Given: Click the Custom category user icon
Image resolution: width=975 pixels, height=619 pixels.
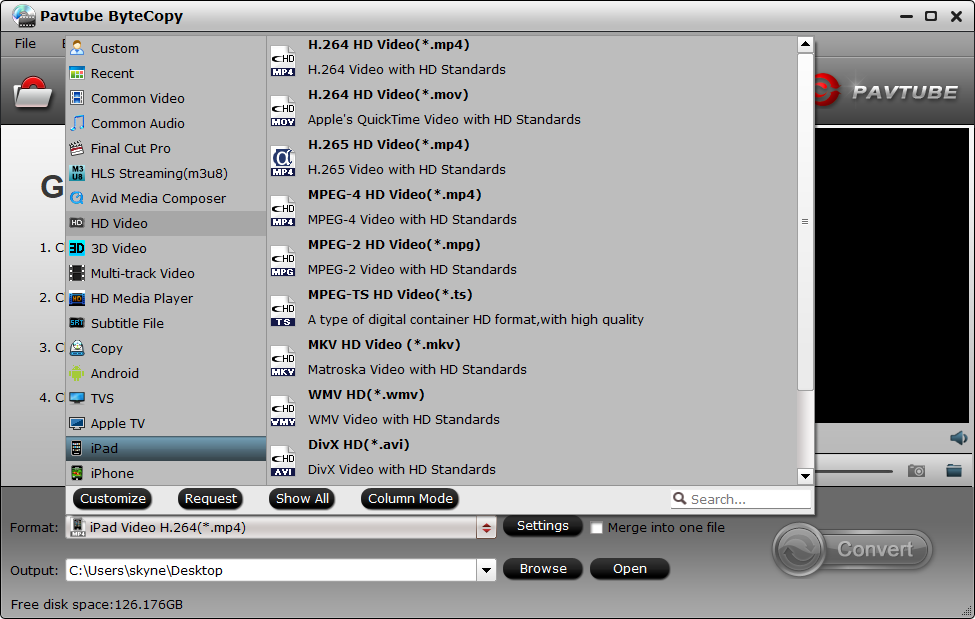Looking at the screenshot, I should [77, 48].
